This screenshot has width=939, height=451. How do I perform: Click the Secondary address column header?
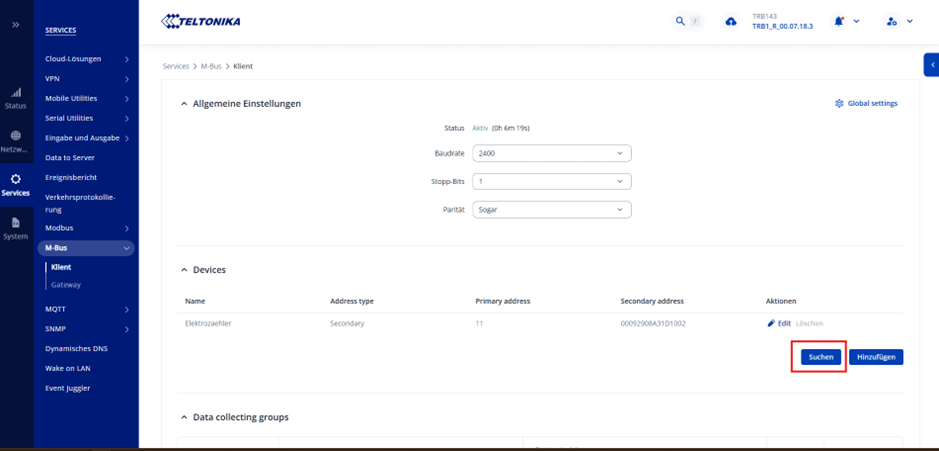pos(652,301)
